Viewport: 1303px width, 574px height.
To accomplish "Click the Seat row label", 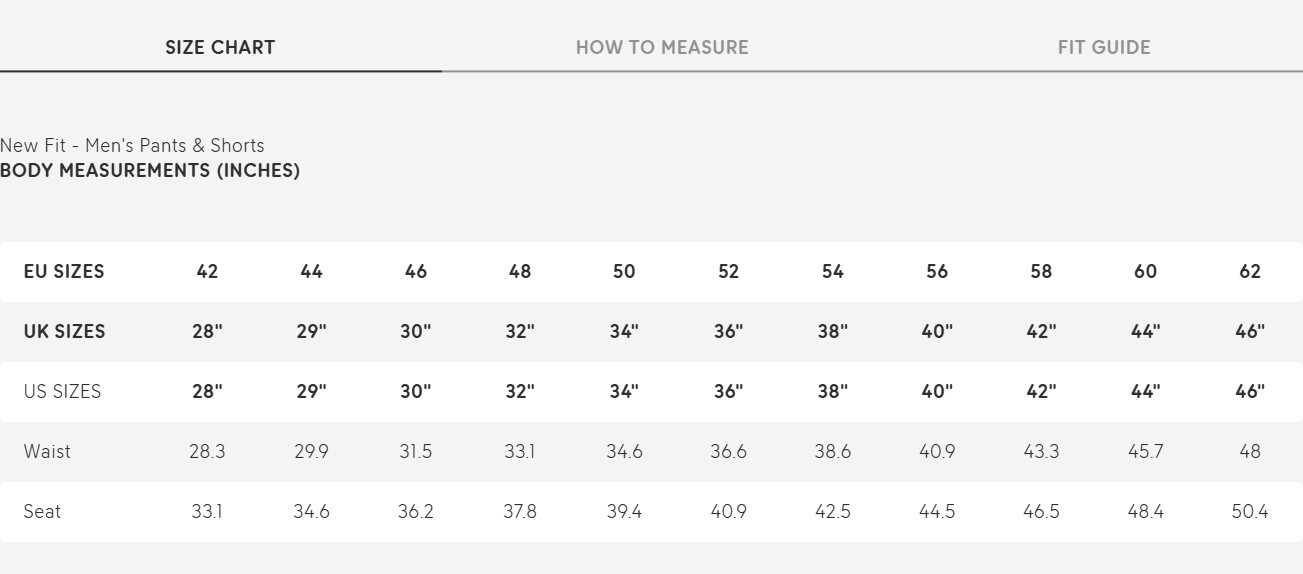I will (42, 511).
